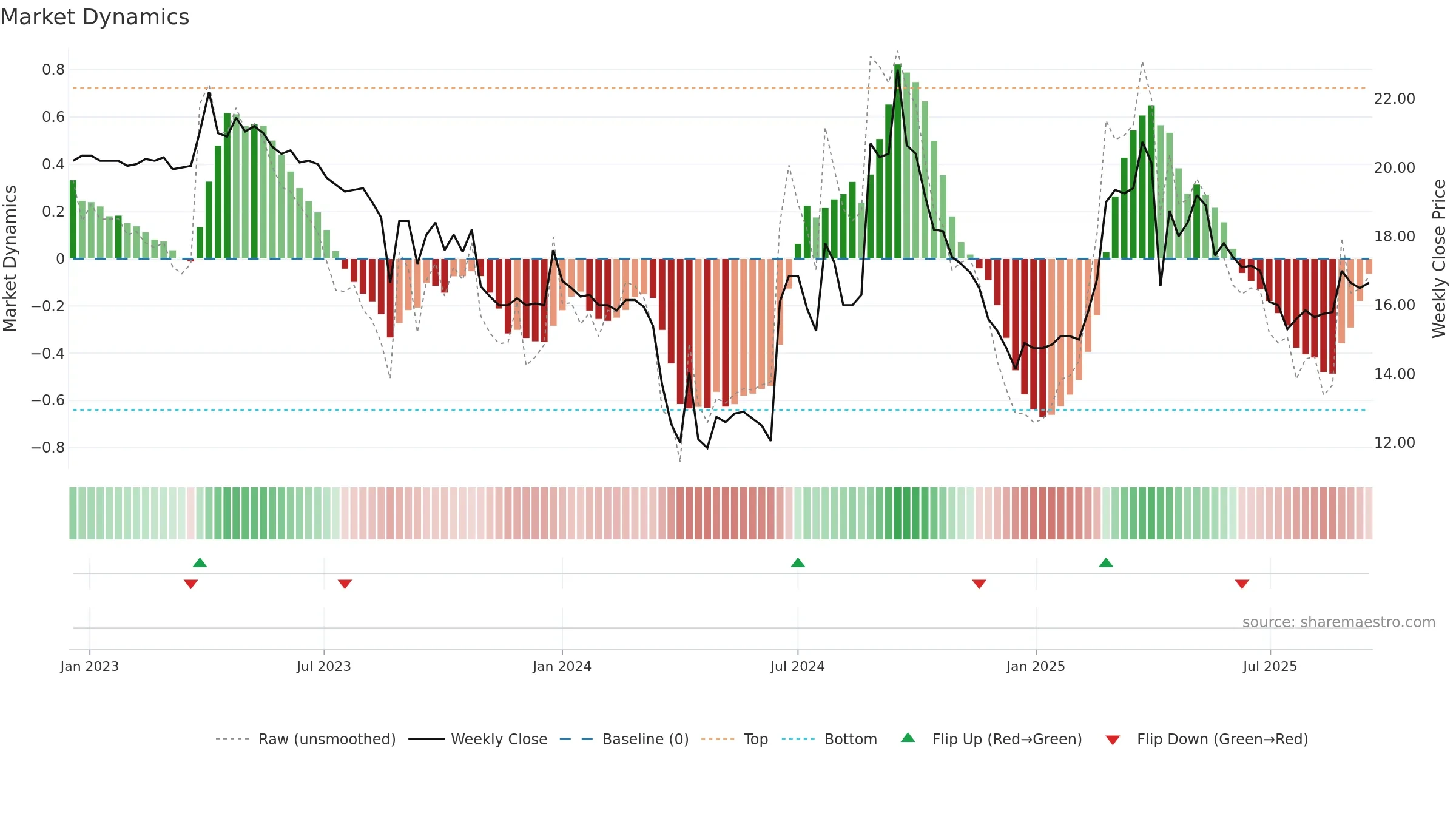Click the Jan 2024 axis label
1456x819 pixels.
[x=562, y=666]
